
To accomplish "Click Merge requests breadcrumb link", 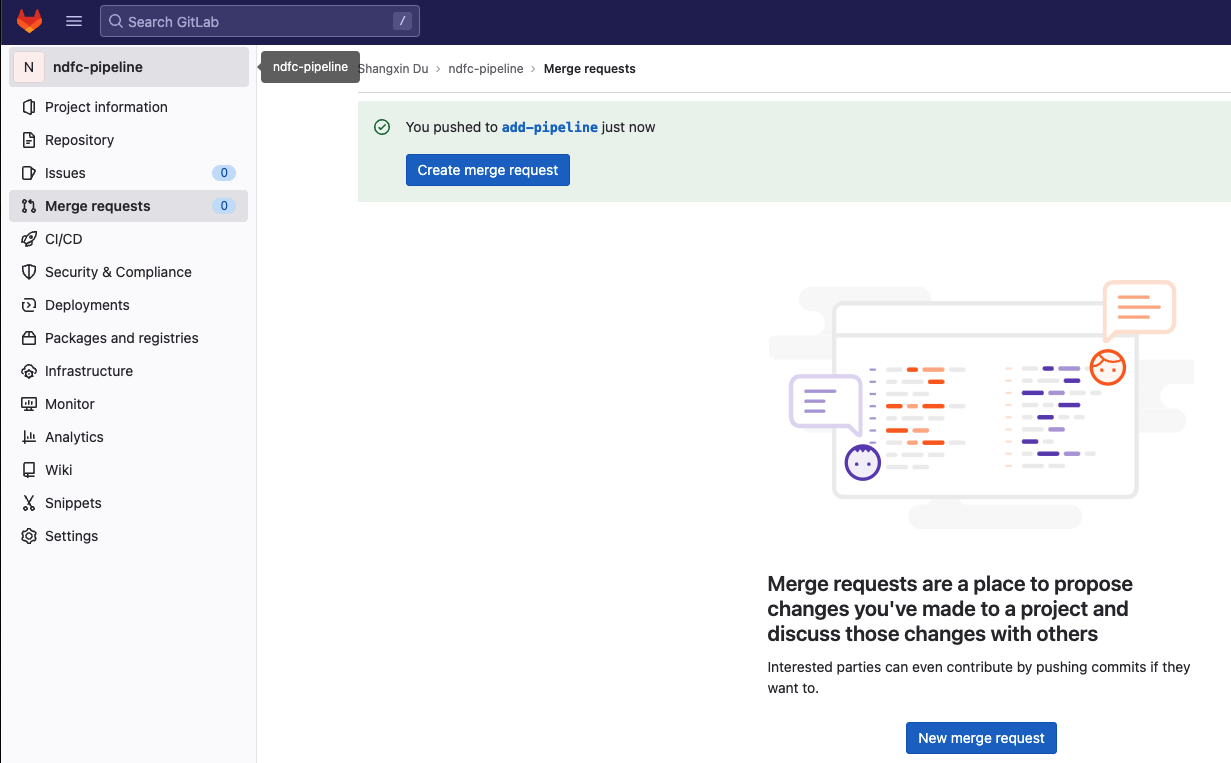I will [590, 69].
